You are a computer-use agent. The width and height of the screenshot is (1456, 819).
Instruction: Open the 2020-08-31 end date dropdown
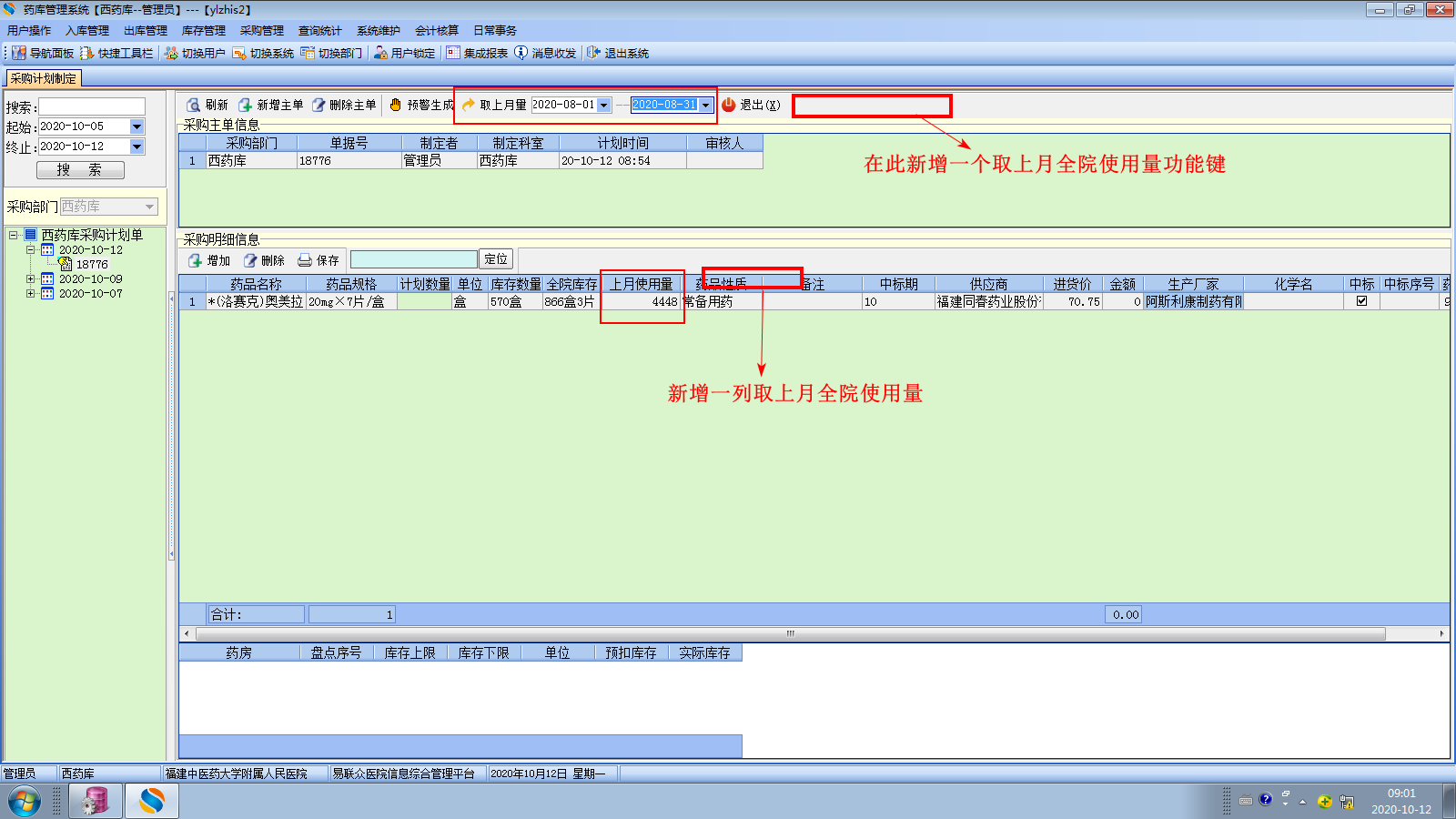pos(705,106)
